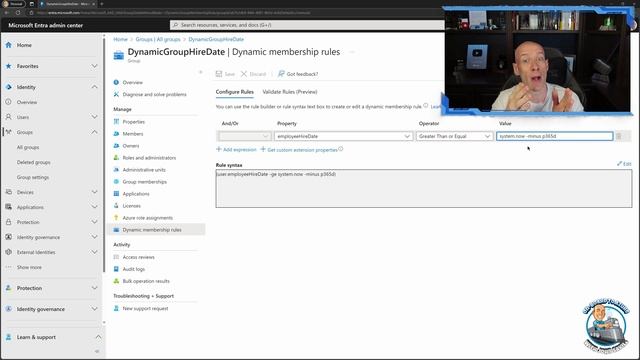This screenshot has height=360, width=640.
Task: Switch to the Configure Rules tab
Action: pyautogui.click(x=235, y=92)
